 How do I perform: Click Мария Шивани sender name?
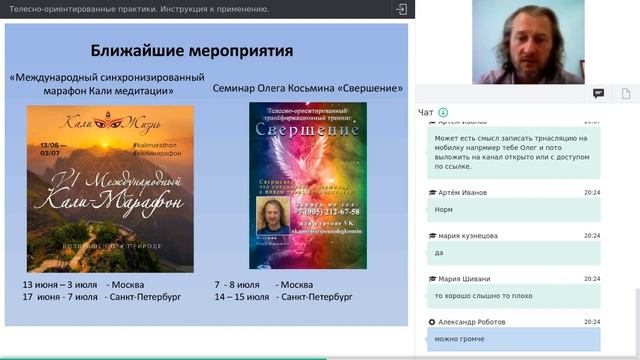(464, 279)
